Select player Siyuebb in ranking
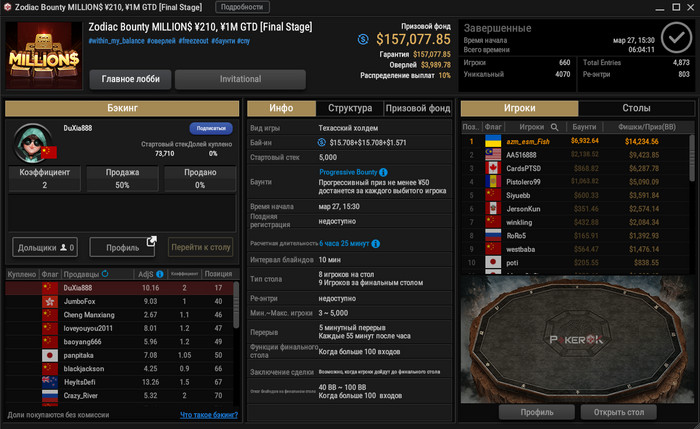 [x=575, y=196]
